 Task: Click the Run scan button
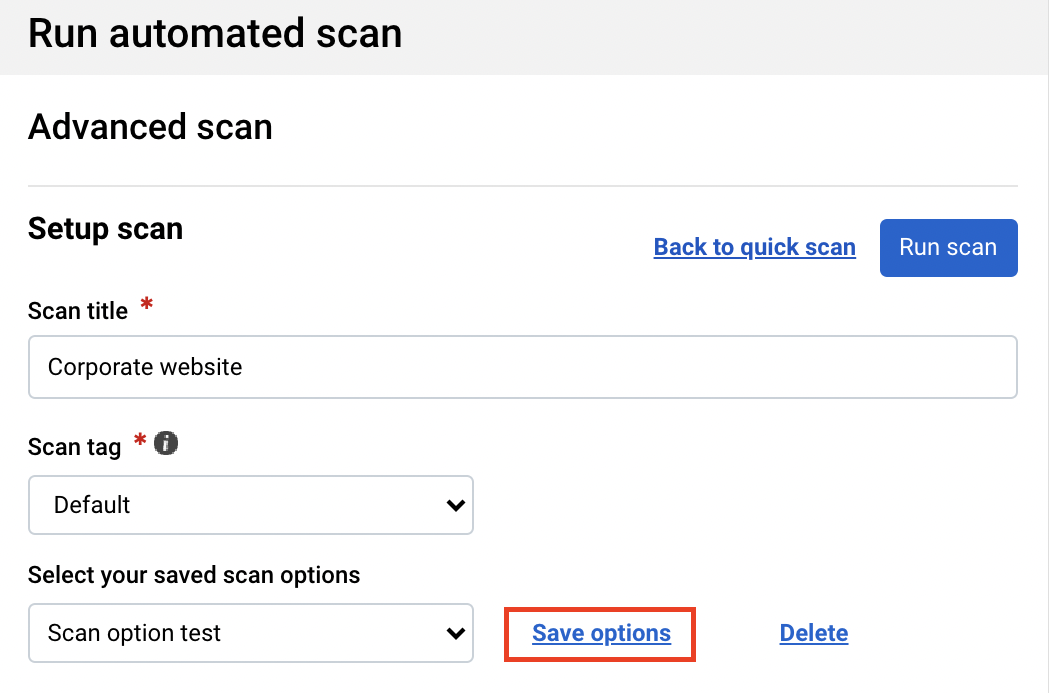tap(947, 247)
